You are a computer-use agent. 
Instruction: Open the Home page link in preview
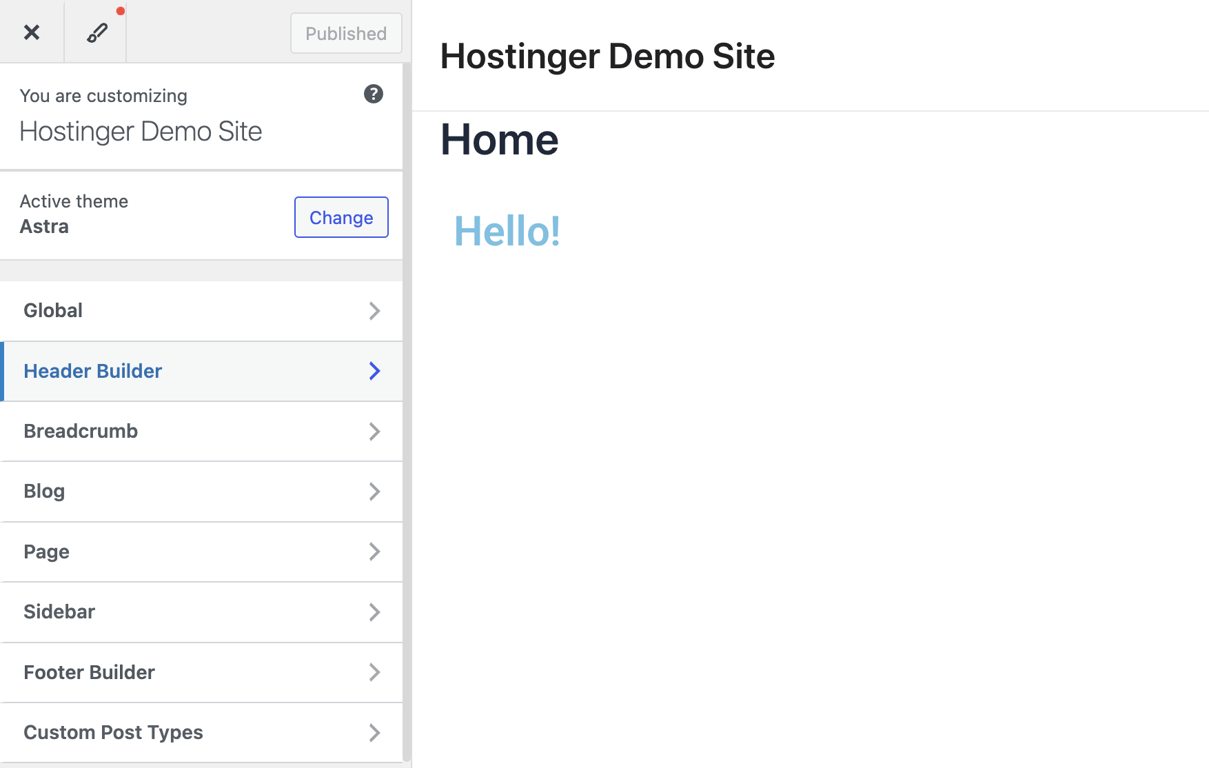click(498, 139)
